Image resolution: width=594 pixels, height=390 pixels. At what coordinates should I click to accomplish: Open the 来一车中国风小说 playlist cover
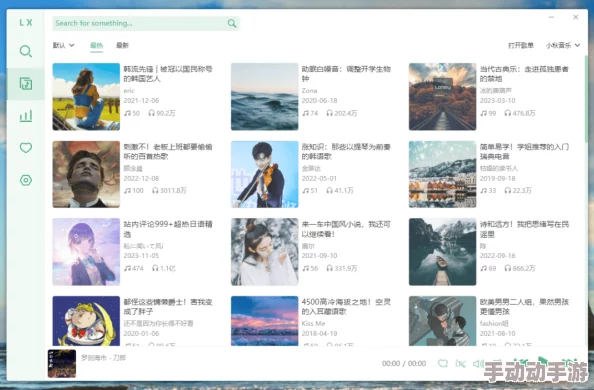[264, 252]
